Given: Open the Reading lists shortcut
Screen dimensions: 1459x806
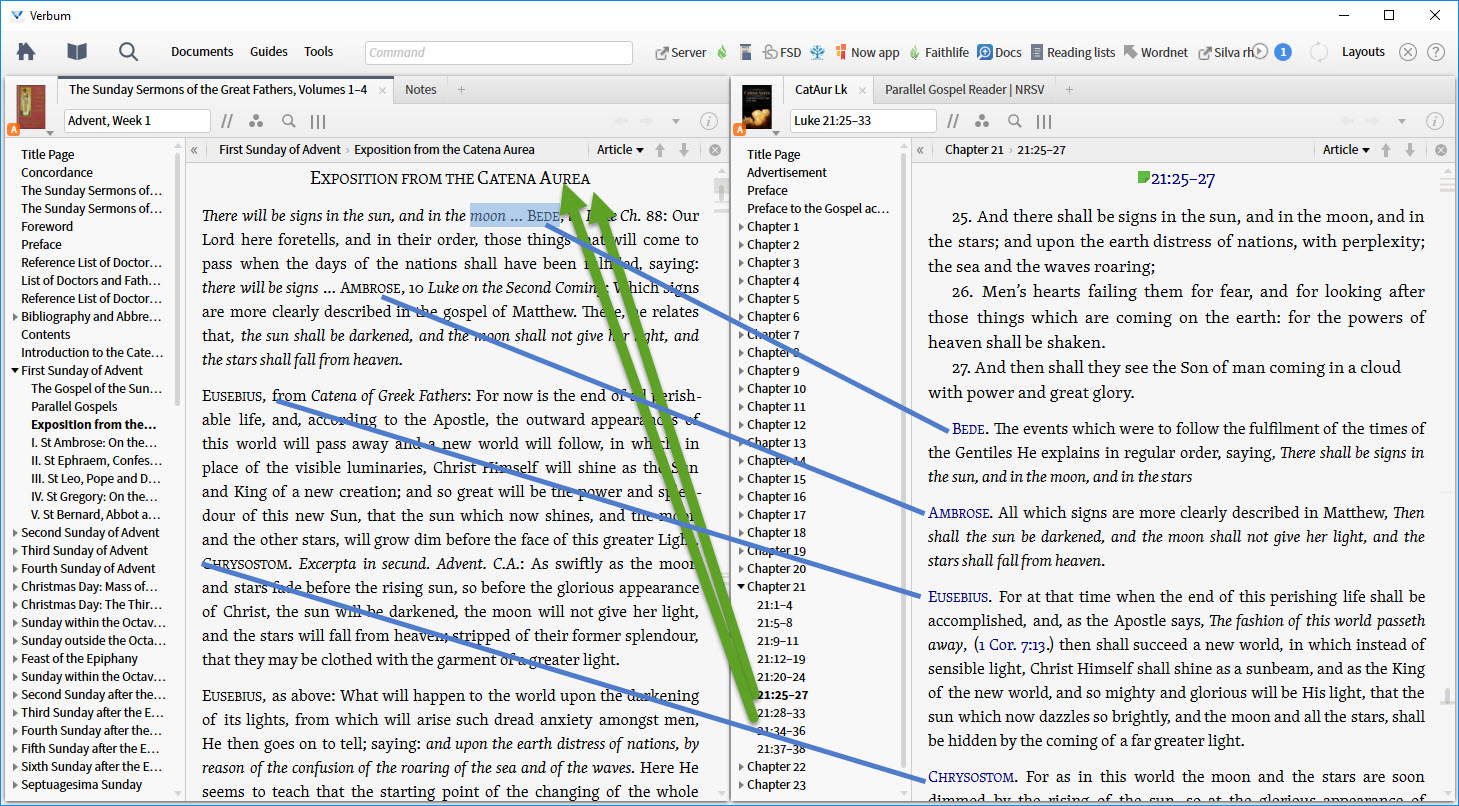Looking at the screenshot, I should [1072, 53].
